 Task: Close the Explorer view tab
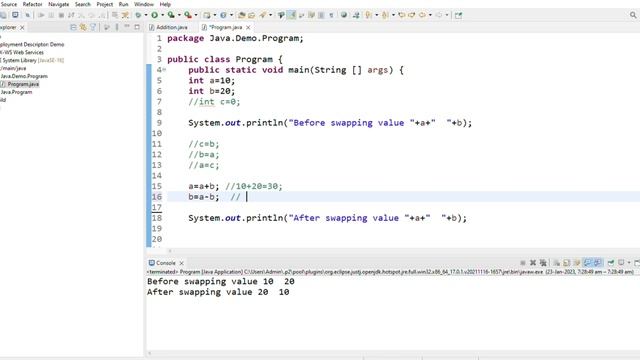[22, 27]
